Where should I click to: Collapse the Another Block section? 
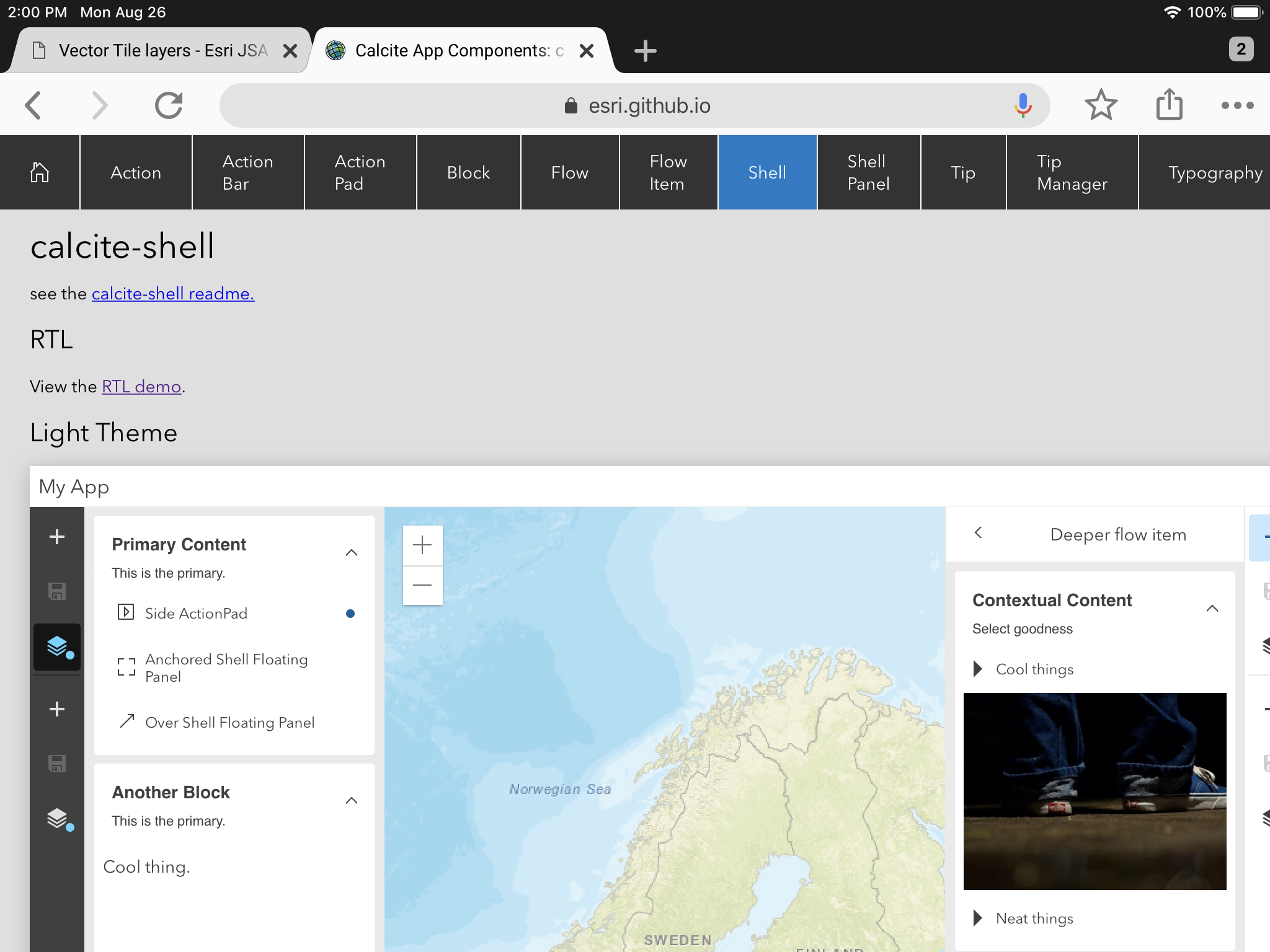pyautogui.click(x=352, y=800)
